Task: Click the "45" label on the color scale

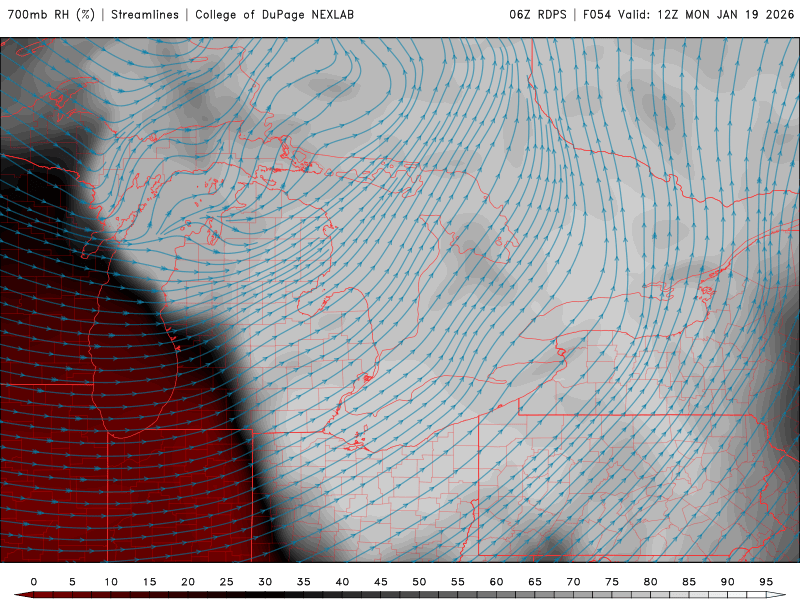Action: coord(381,582)
